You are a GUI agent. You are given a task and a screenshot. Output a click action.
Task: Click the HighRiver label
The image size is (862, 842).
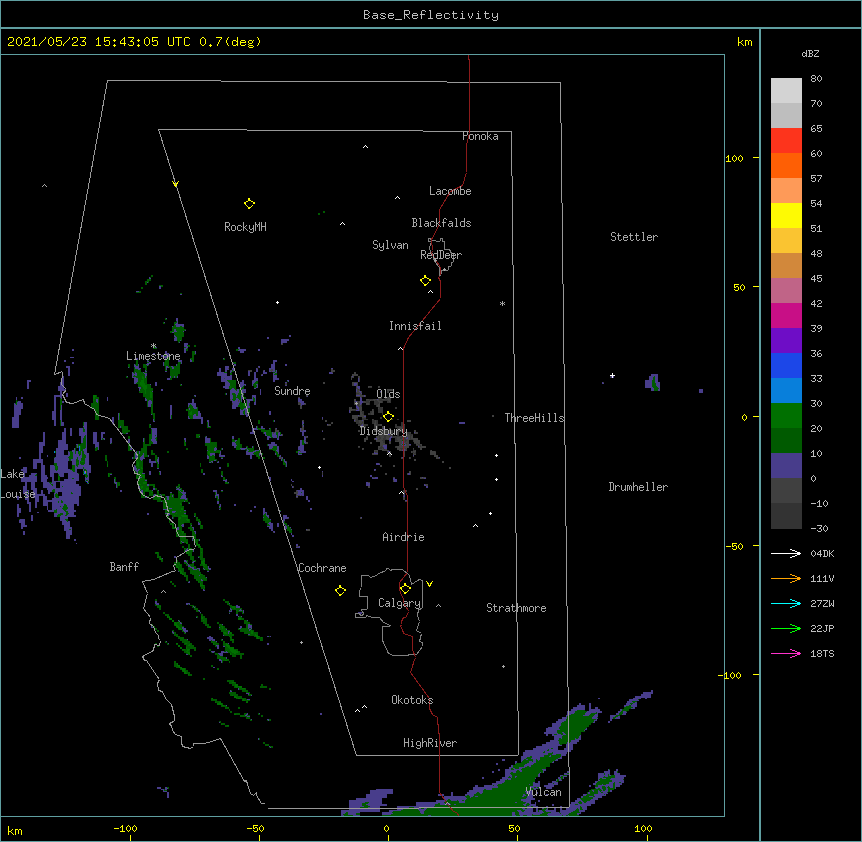430,743
